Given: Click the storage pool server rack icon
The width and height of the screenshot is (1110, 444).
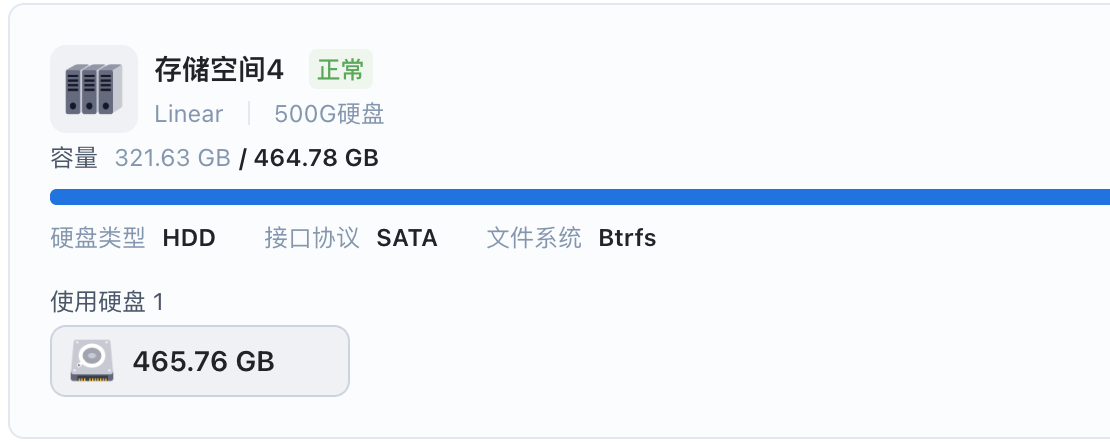Looking at the screenshot, I should [93, 89].
